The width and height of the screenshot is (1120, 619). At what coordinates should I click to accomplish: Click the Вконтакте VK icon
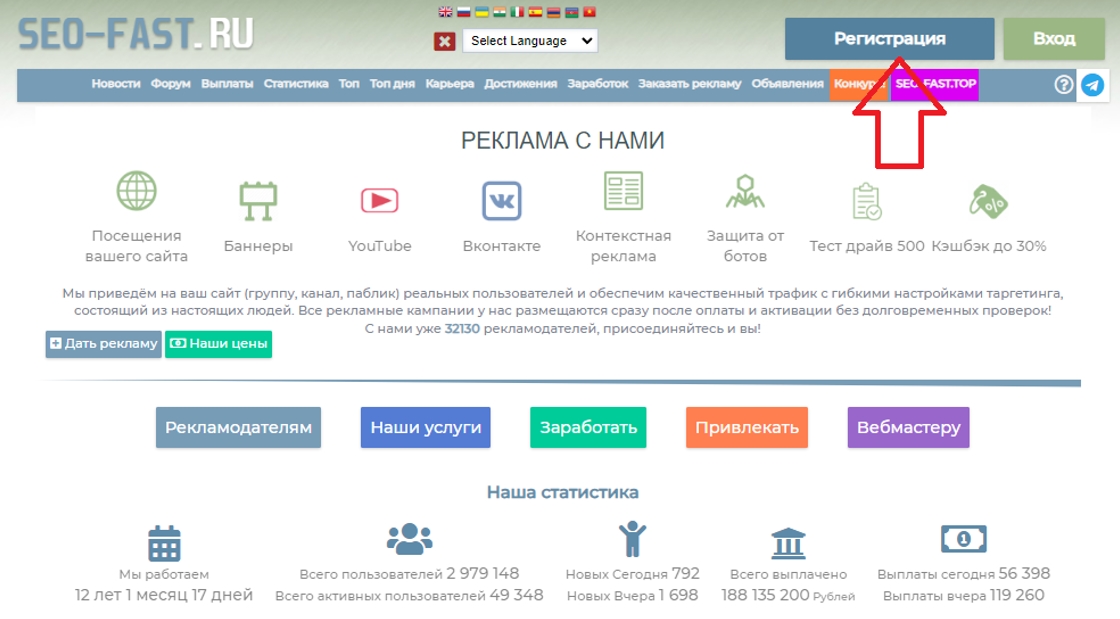pos(501,201)
